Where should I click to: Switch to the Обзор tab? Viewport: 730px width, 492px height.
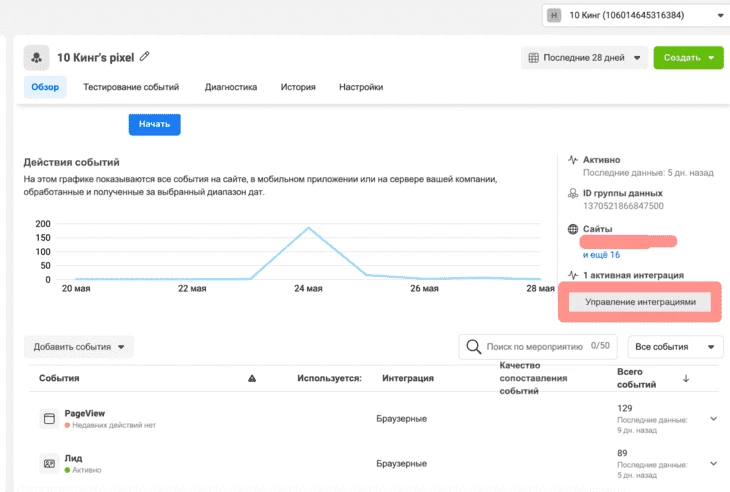[x=45, y=87]
